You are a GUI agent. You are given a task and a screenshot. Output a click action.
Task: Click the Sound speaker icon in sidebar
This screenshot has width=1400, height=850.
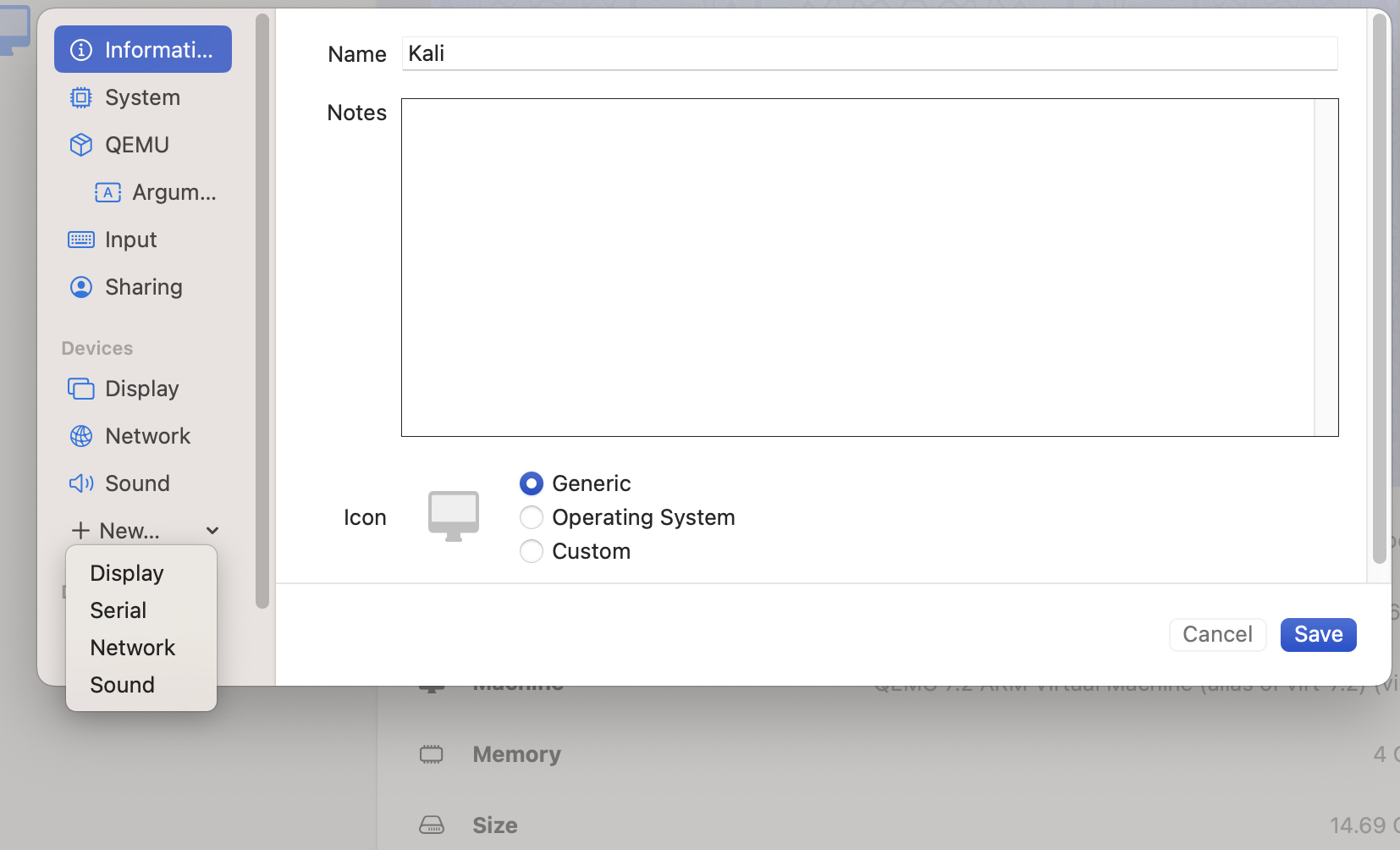click(81, 483)
